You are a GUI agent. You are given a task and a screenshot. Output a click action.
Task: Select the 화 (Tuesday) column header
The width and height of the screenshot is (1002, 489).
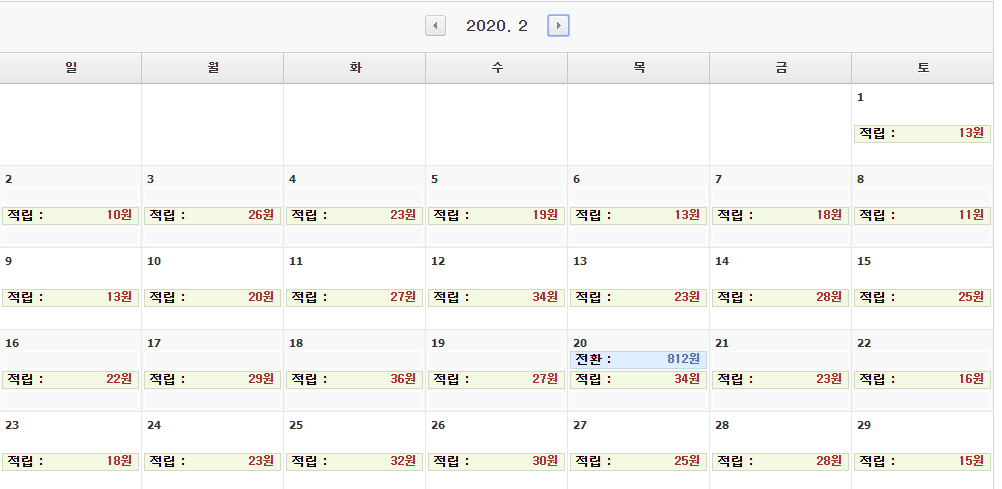[355, 68]
